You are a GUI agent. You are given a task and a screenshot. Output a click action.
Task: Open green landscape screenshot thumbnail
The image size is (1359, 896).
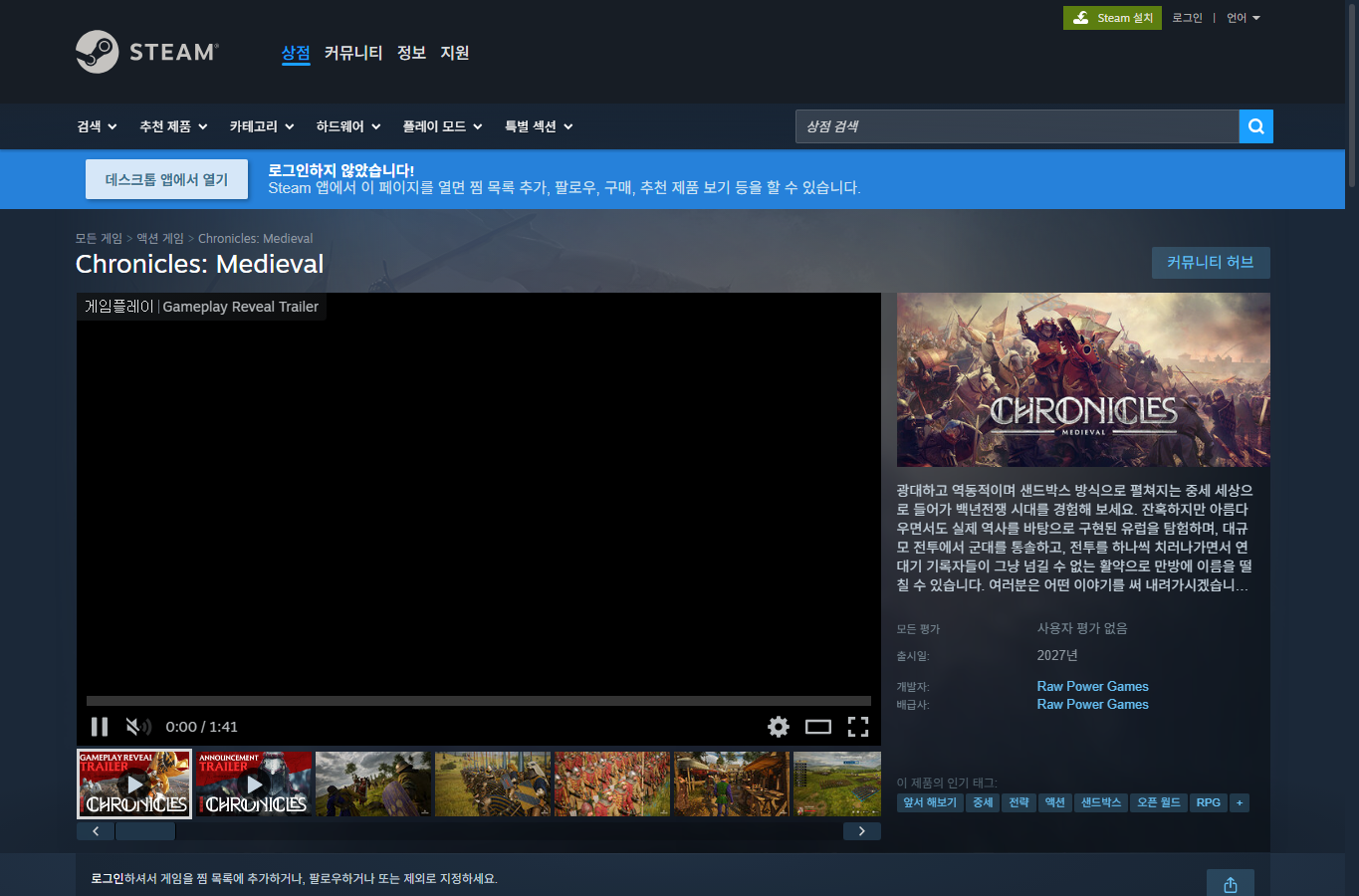[837, 784]
